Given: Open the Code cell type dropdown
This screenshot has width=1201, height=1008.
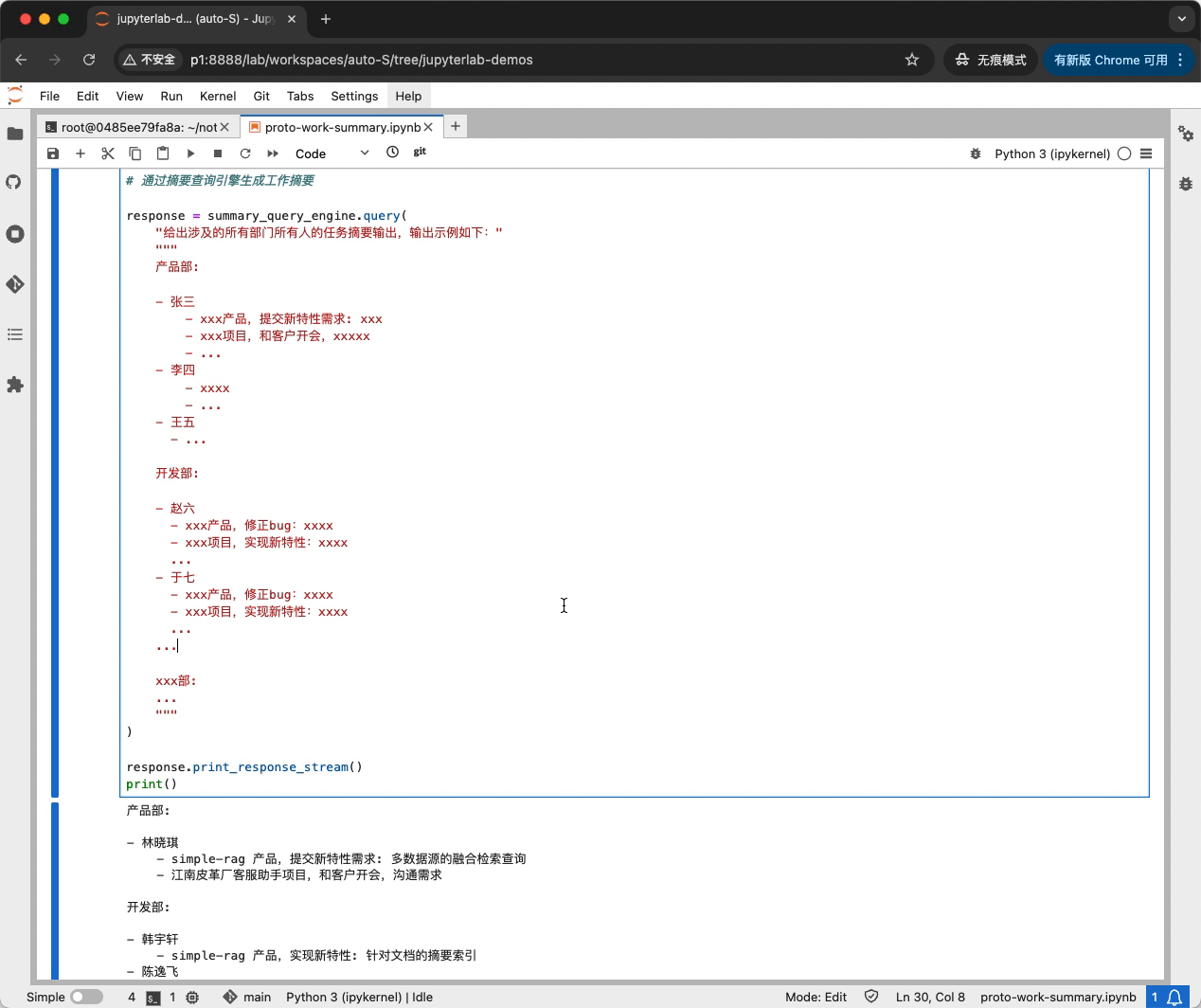Looking at the screenshot, I should [327, 153].
